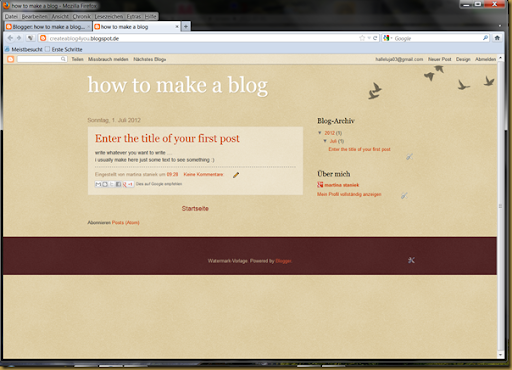Image resolution: width=512 pixels, height=370 pixels.
Task: Click the Google +1 button
Action: [128, 184]
